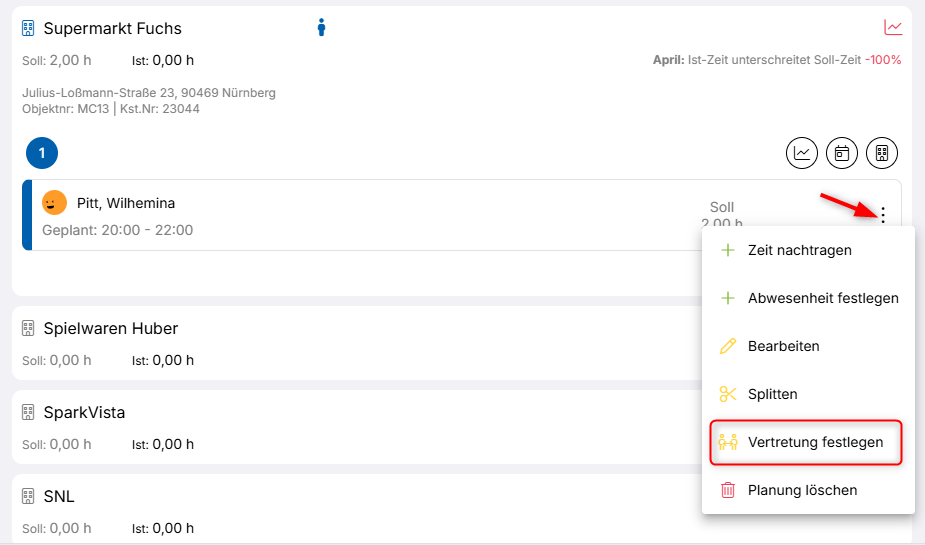The height and width of the screenshot is (545, 925).
Task: Expand the SparkVista object row
Action: (x=84, y=412)
